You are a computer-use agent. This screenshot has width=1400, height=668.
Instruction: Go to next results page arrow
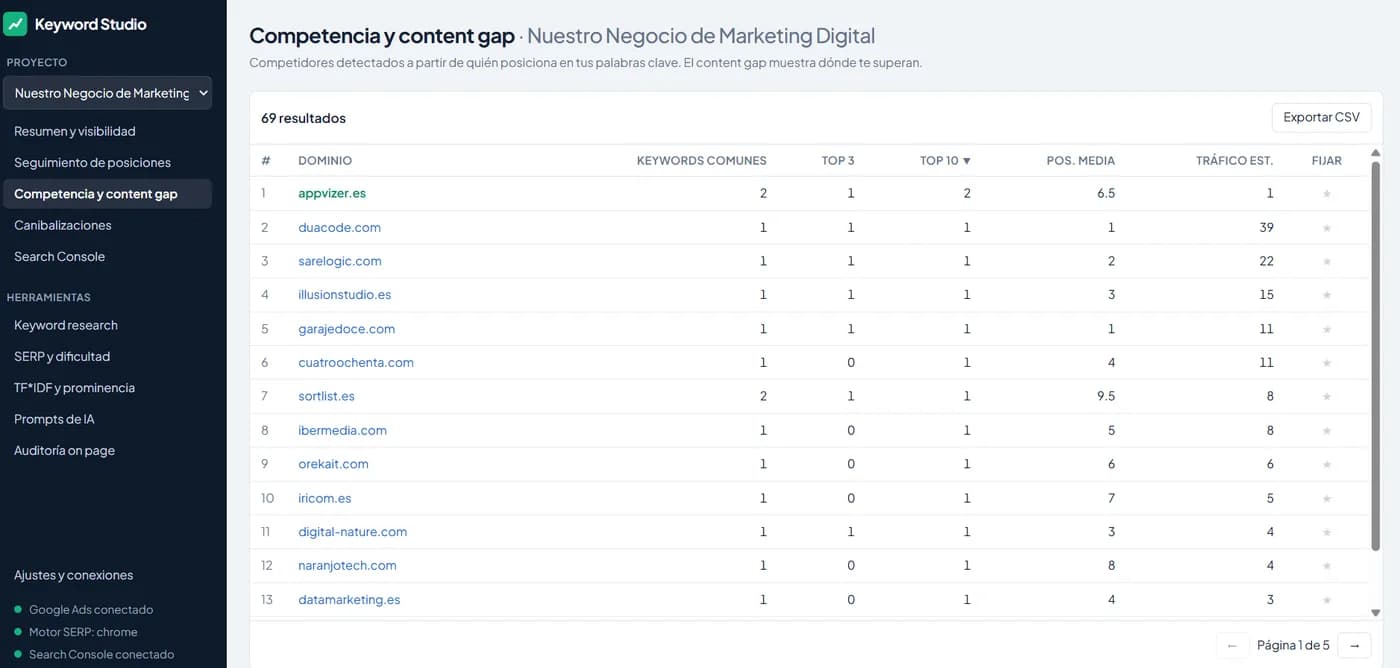[1354, 646]
